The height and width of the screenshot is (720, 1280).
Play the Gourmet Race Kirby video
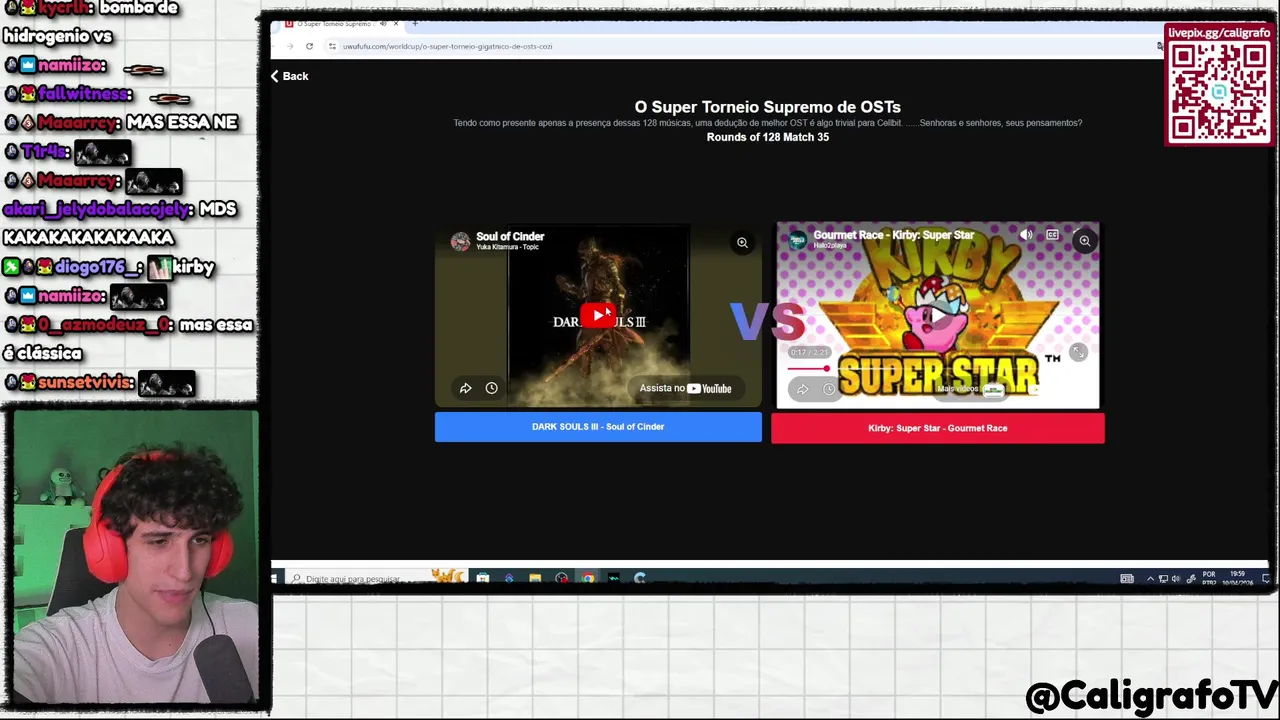[x=938, y=315]
